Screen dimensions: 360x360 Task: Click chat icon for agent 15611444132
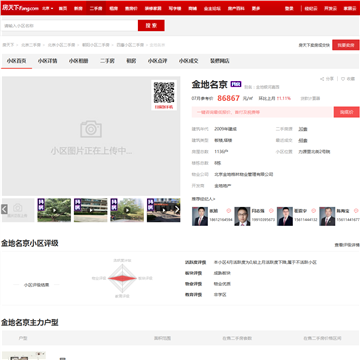point(313,211)
